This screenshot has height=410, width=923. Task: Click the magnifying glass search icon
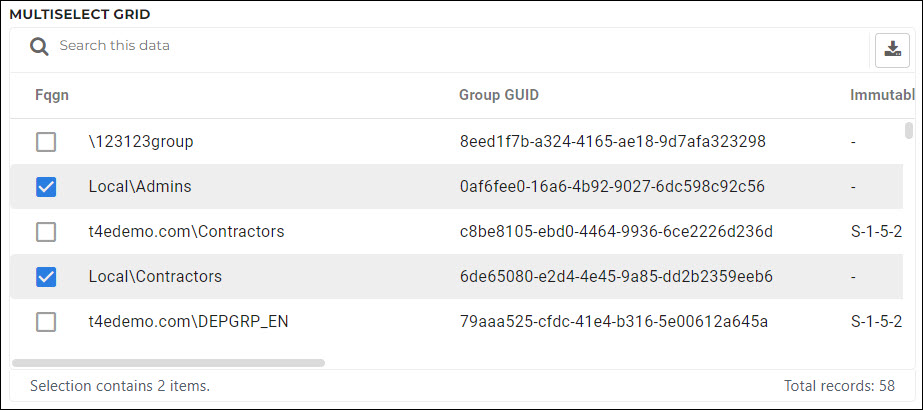pyautogui.click(x=39, y=46)
